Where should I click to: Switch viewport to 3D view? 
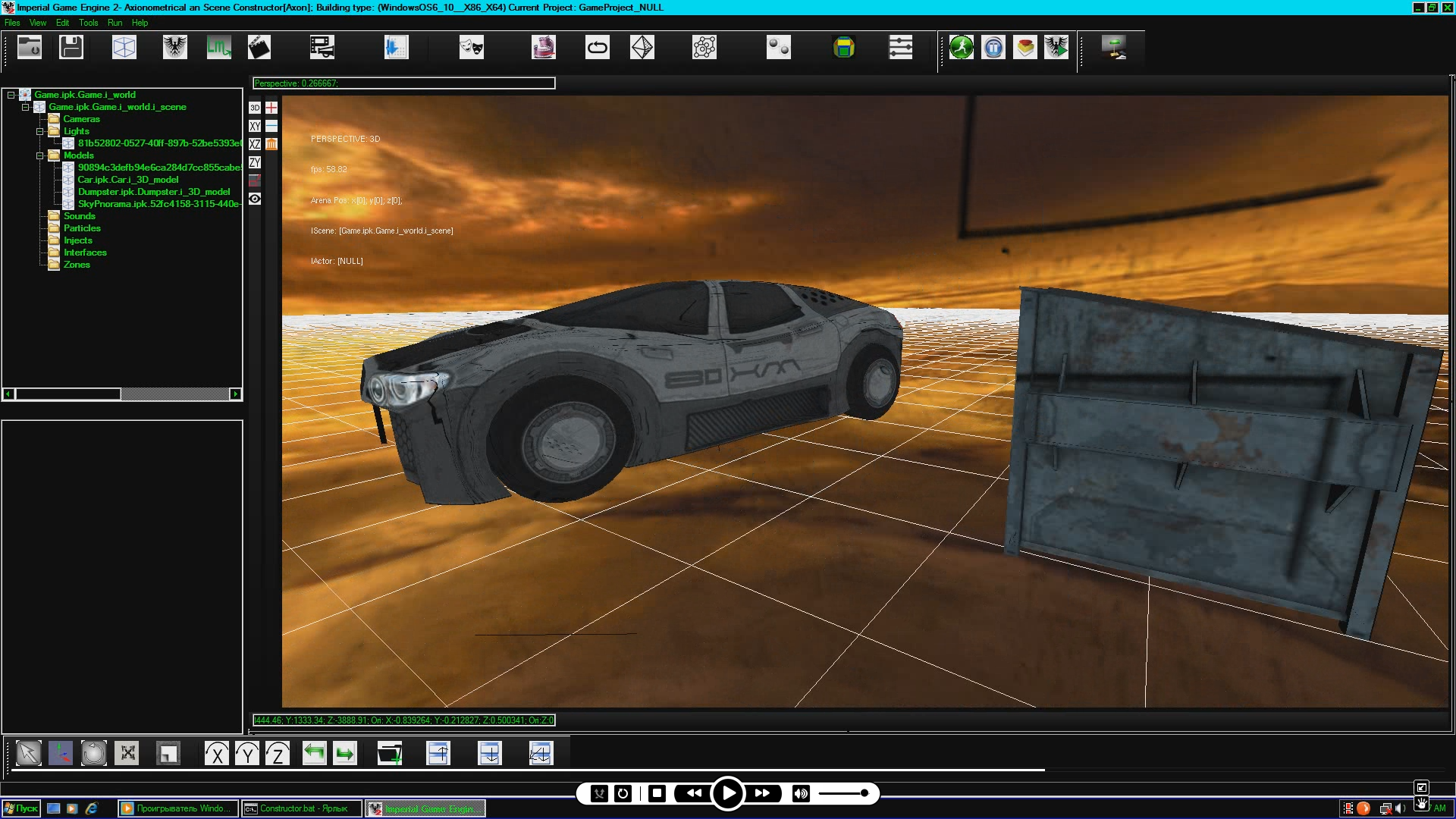[x=255, y=108]
